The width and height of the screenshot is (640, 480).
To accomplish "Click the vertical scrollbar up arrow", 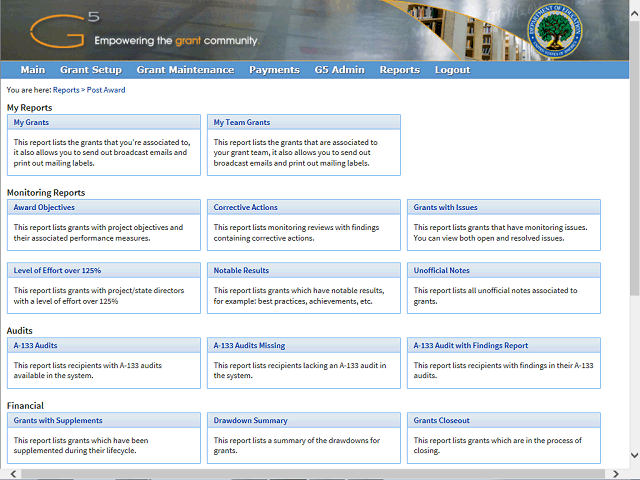I will tap(634, 13).
